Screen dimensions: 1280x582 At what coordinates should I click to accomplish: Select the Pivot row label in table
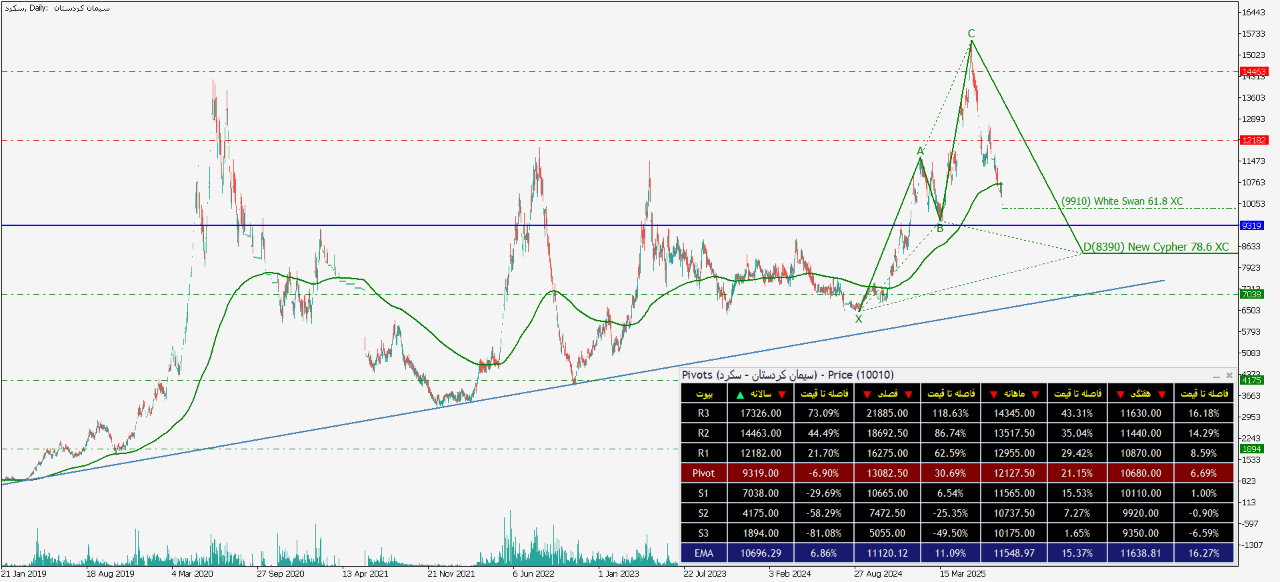click(x=706, y=473)
